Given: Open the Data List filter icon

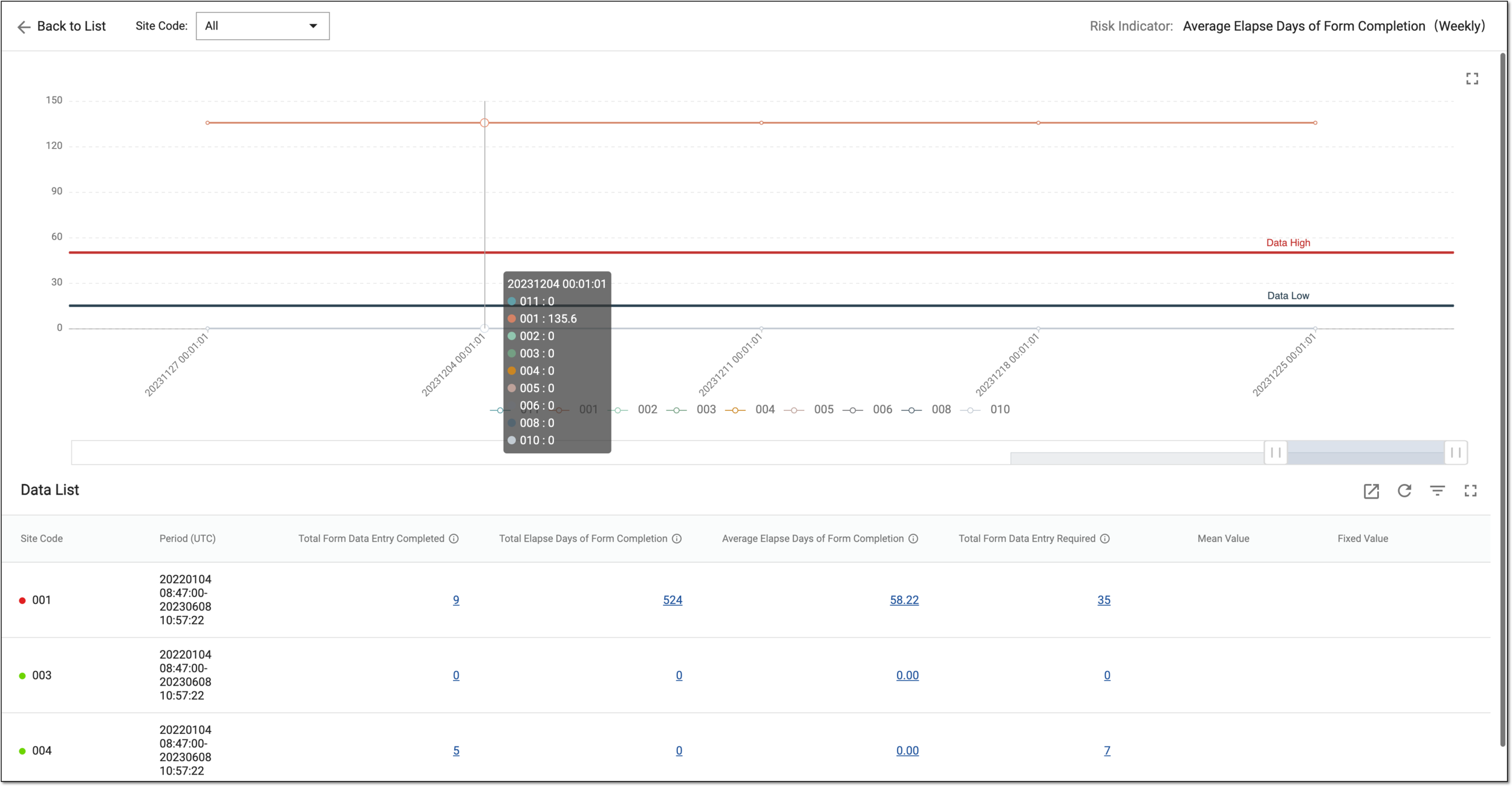Looking at the screenshot, I should click(x=1438, y=491).
